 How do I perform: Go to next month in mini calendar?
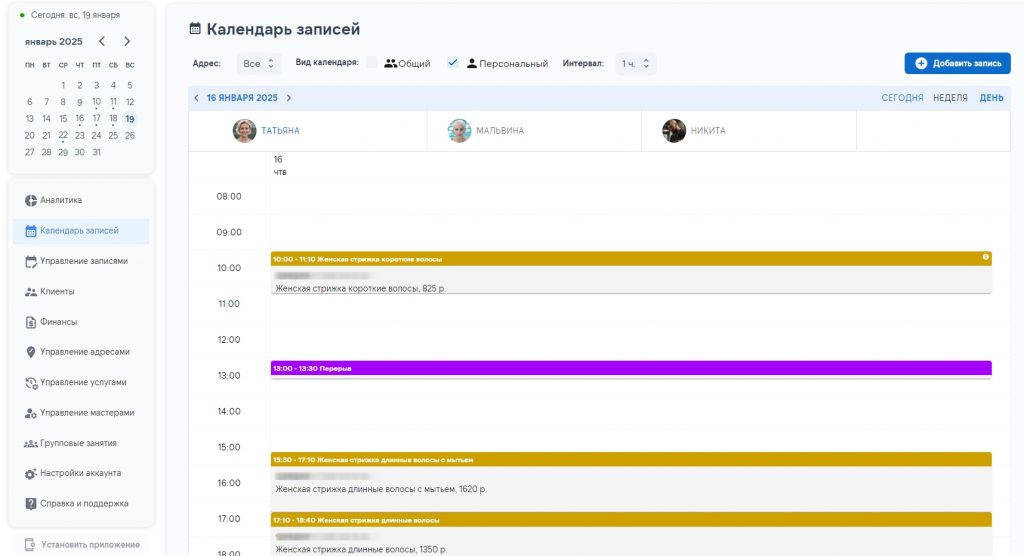pyautogui.click(x=127, y=42)
